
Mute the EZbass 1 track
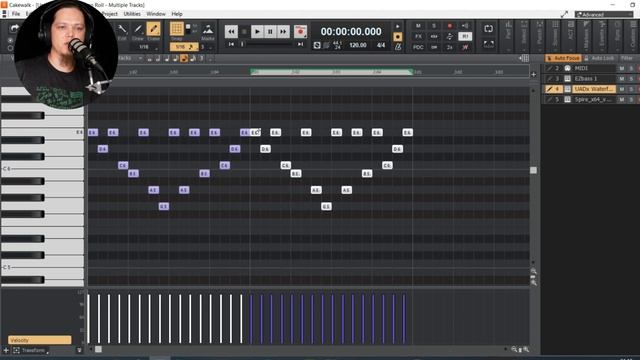[622, 78]
